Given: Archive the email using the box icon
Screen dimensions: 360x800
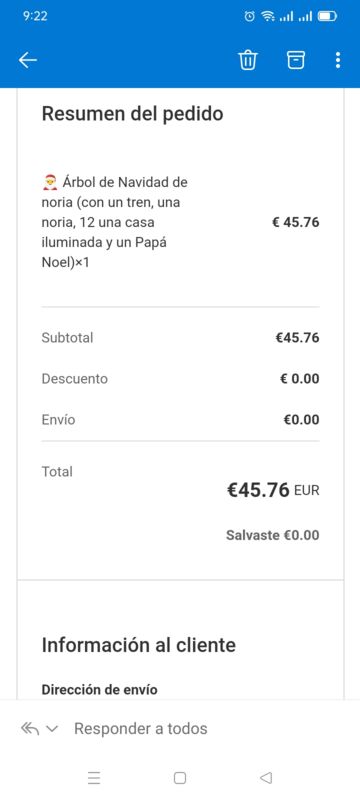Looking at the screenshot, I should (x=296, y=60).
